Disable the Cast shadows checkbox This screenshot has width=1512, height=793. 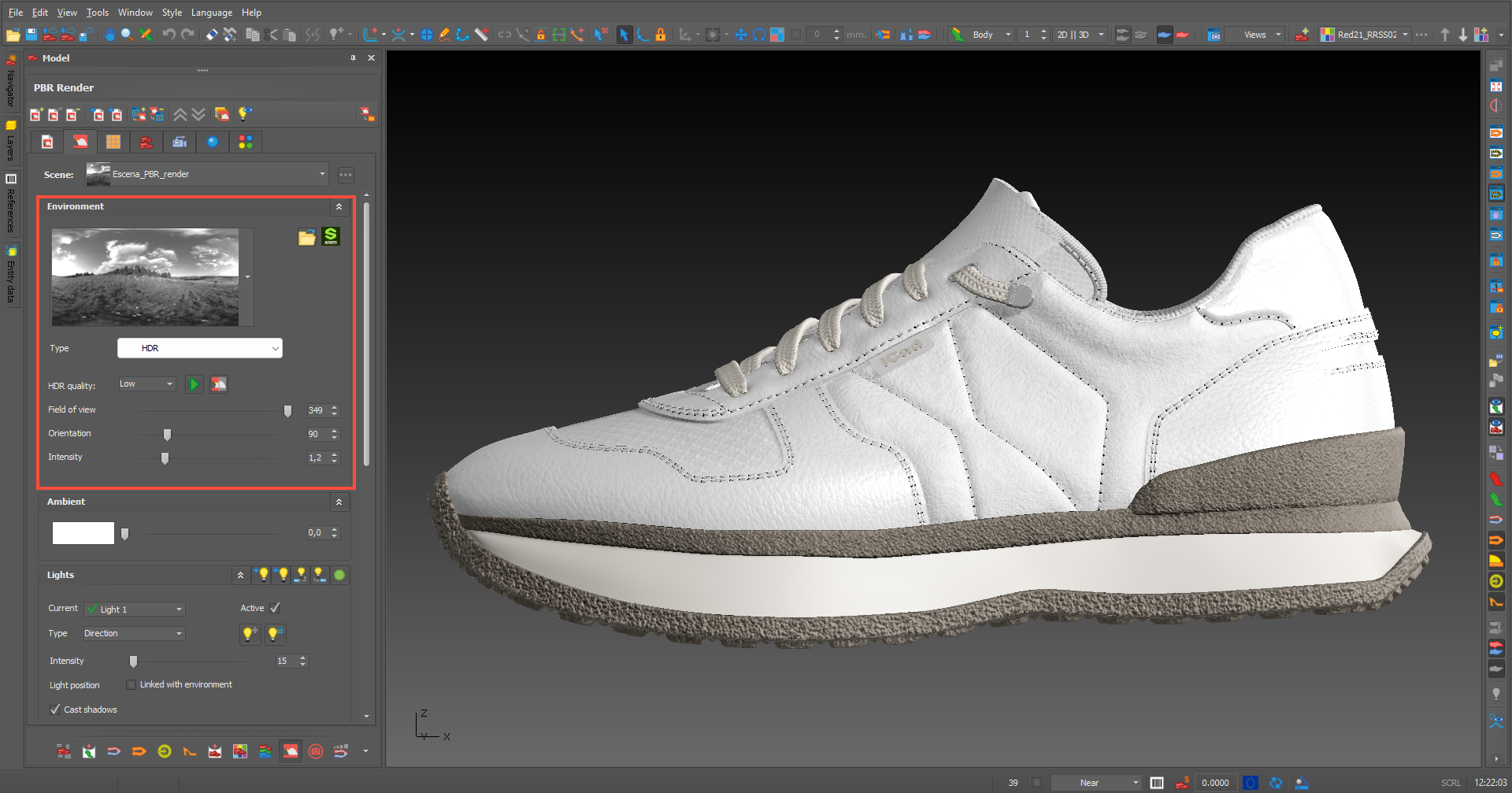tap(55, 710)
